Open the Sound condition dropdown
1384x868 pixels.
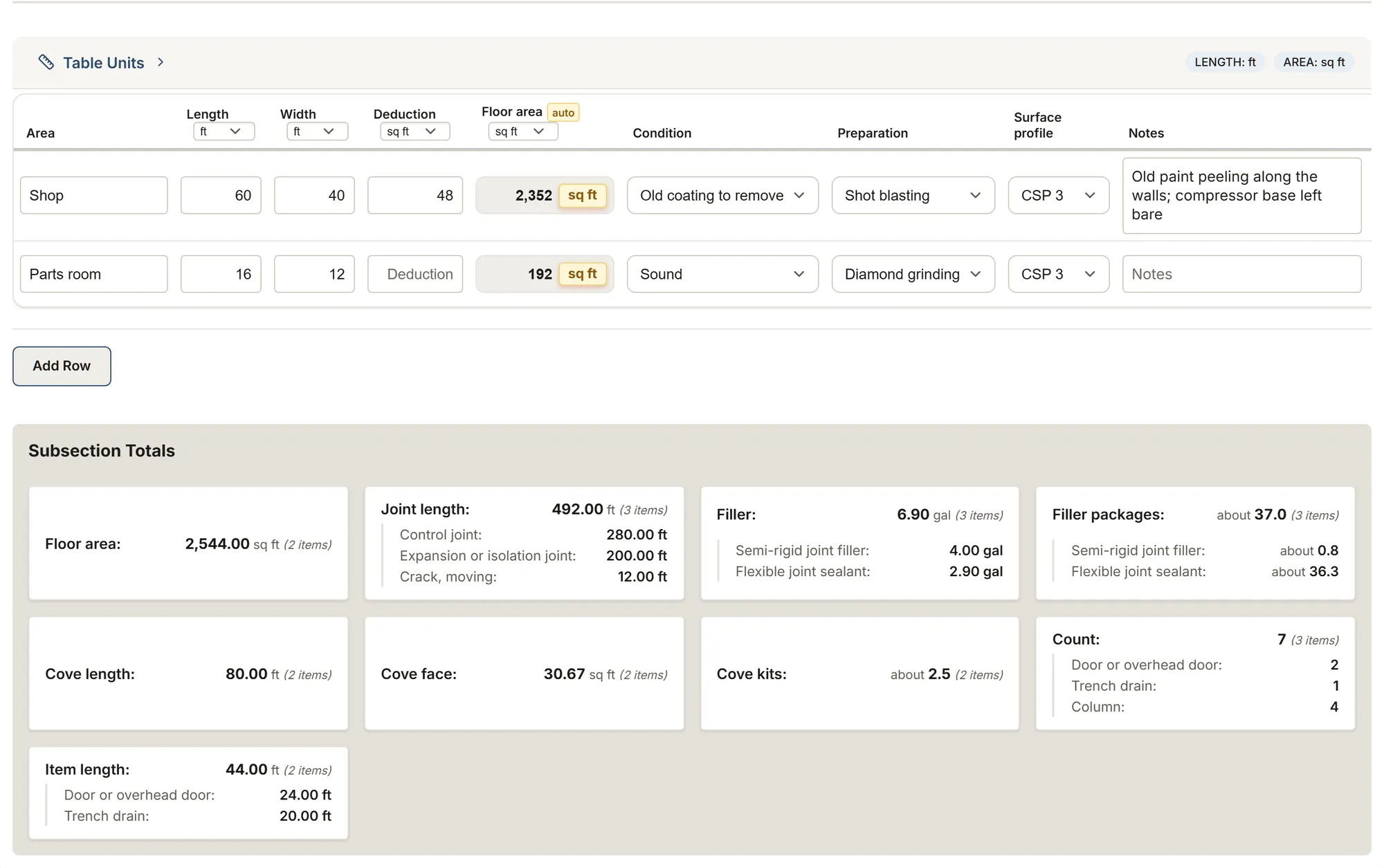coord(722,274)
